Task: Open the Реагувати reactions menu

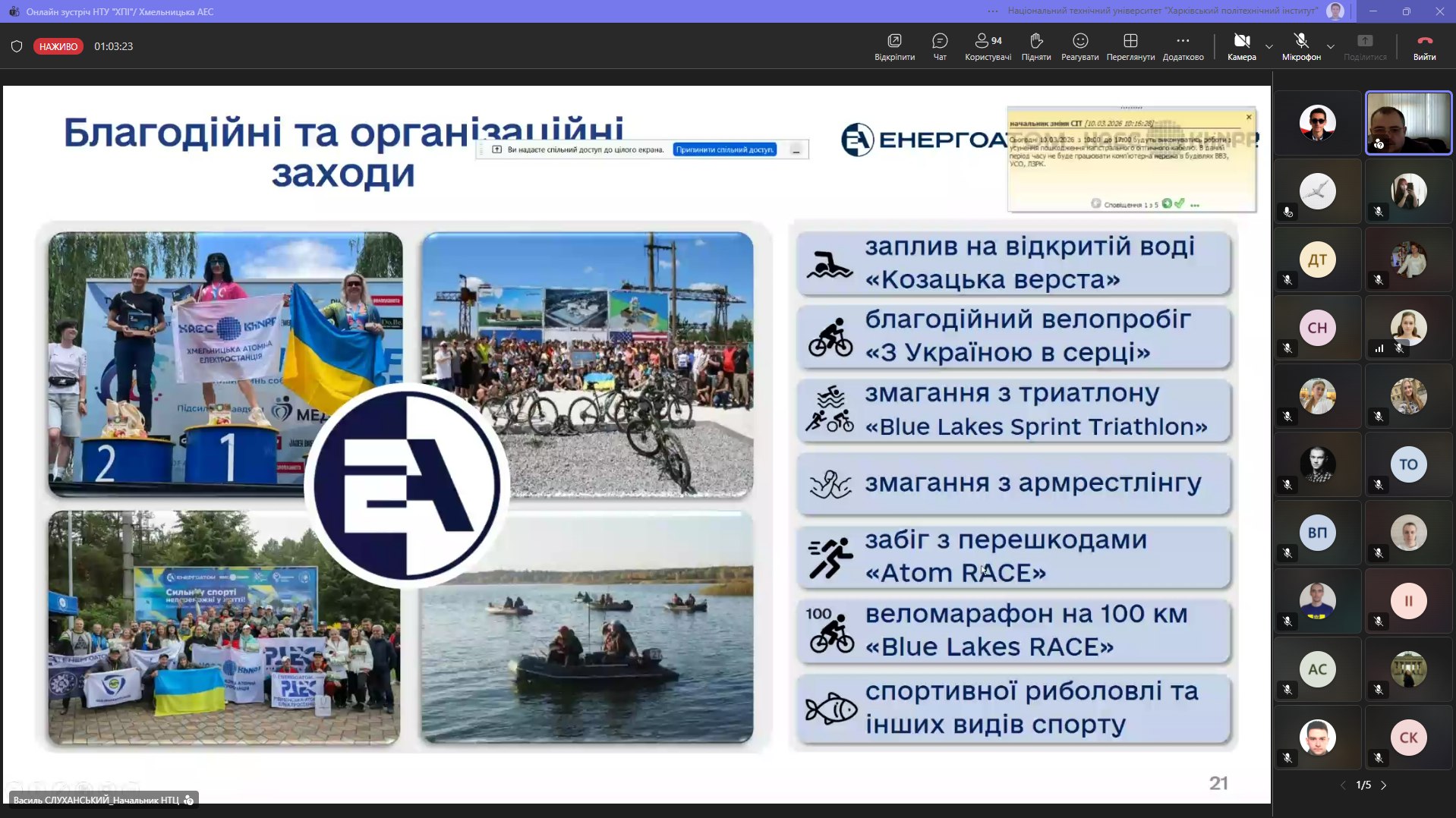Action: [x=1079, y=46]
